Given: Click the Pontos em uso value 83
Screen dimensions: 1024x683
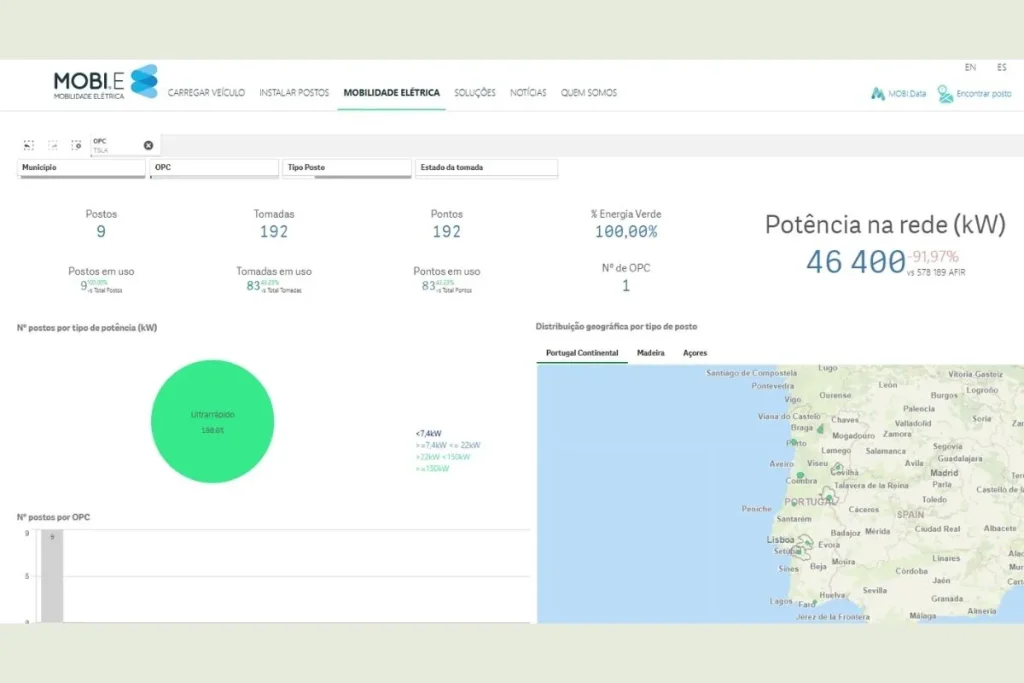Looking at the screenshot, I should point(428,286).
